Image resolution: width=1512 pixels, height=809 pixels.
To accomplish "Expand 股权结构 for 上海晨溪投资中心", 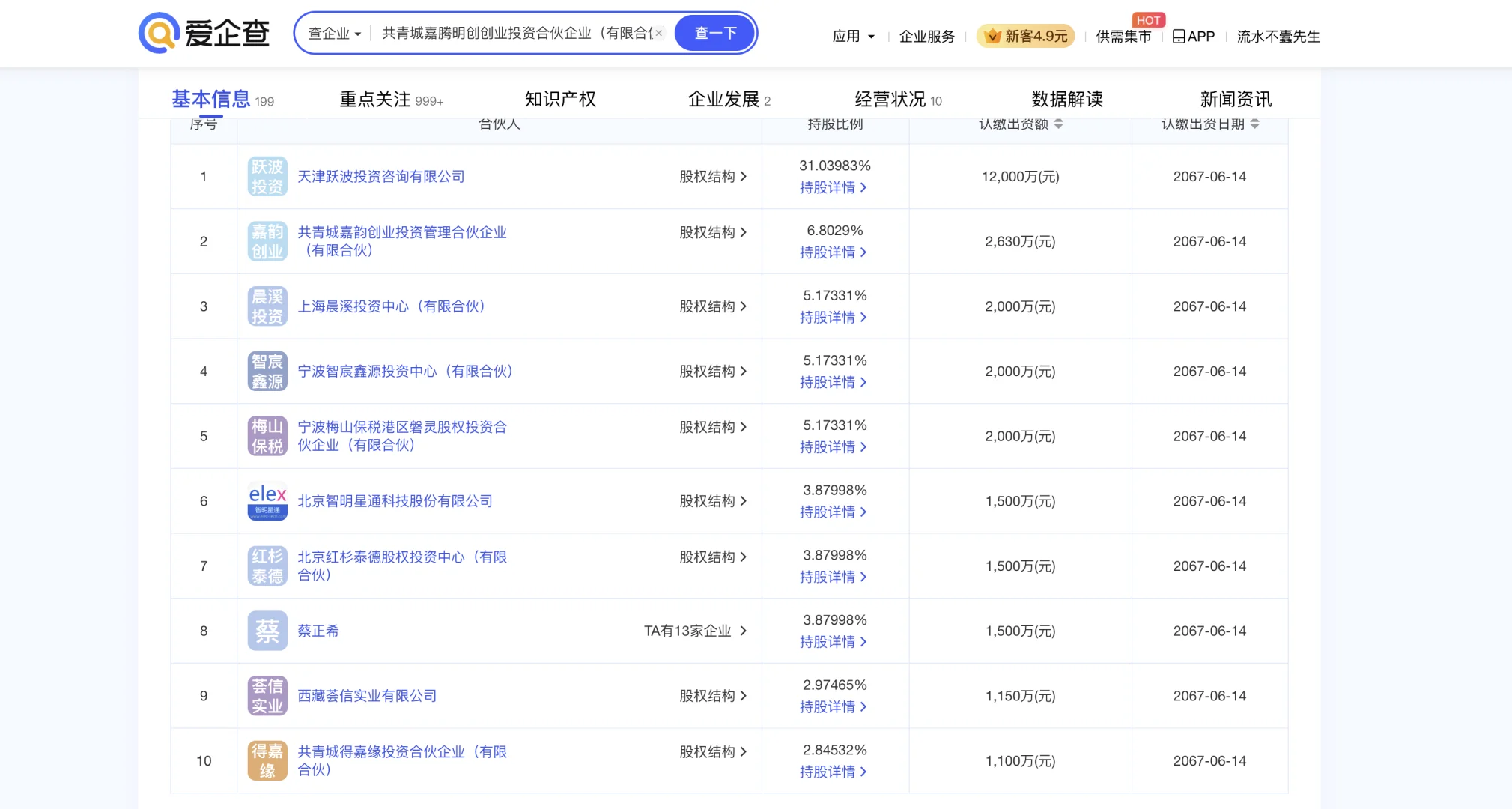I will pos(713,306).
